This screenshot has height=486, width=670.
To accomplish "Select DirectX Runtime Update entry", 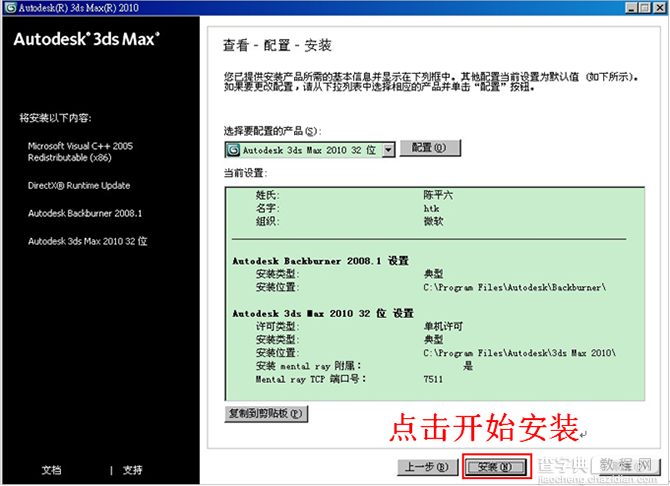I will click(x=79, y=186).
